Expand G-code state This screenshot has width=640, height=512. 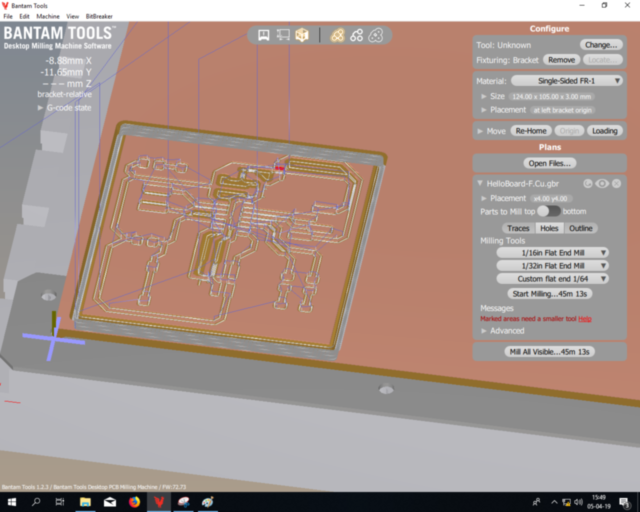coord(40,108)
